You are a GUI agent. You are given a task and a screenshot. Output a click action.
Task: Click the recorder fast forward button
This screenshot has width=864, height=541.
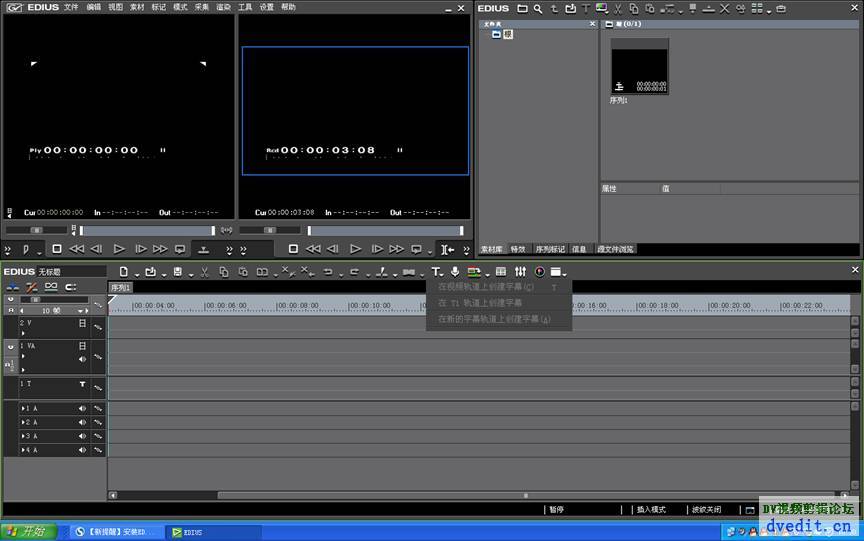[x=396, y=249]
